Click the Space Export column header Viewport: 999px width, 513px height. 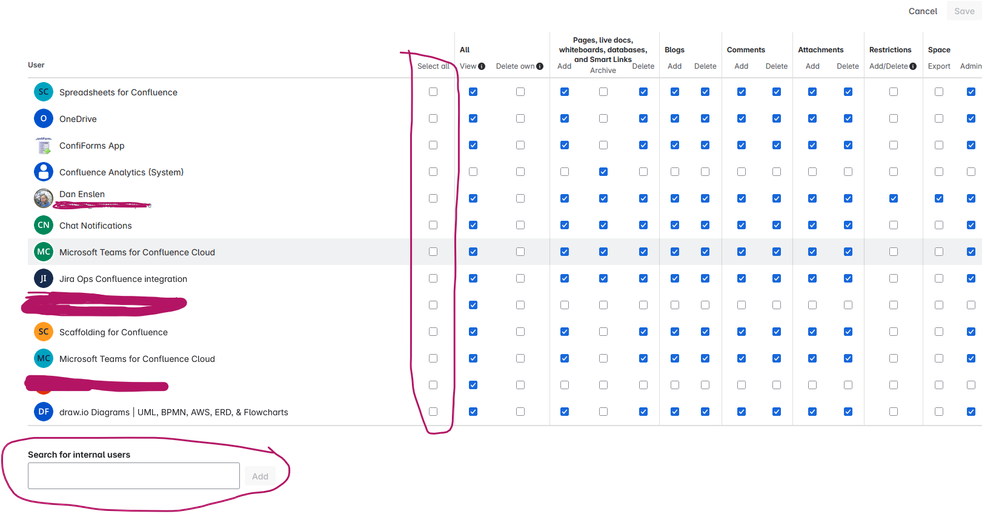[x=939, y=66]
